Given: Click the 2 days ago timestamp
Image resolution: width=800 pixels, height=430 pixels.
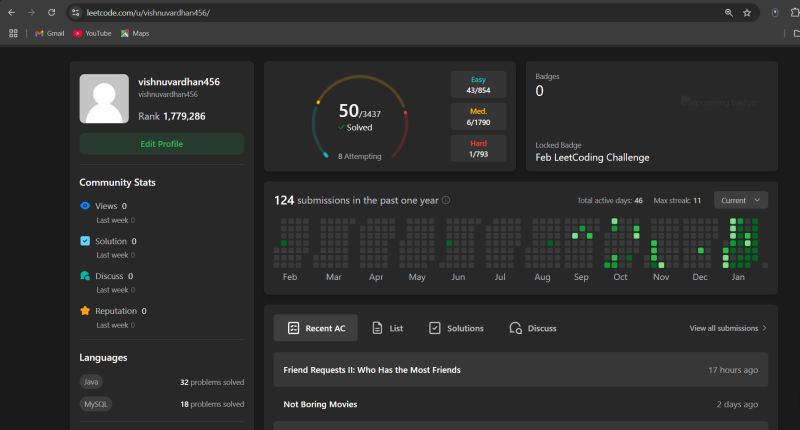Looking at the screenshot, I should pos(737,404).
